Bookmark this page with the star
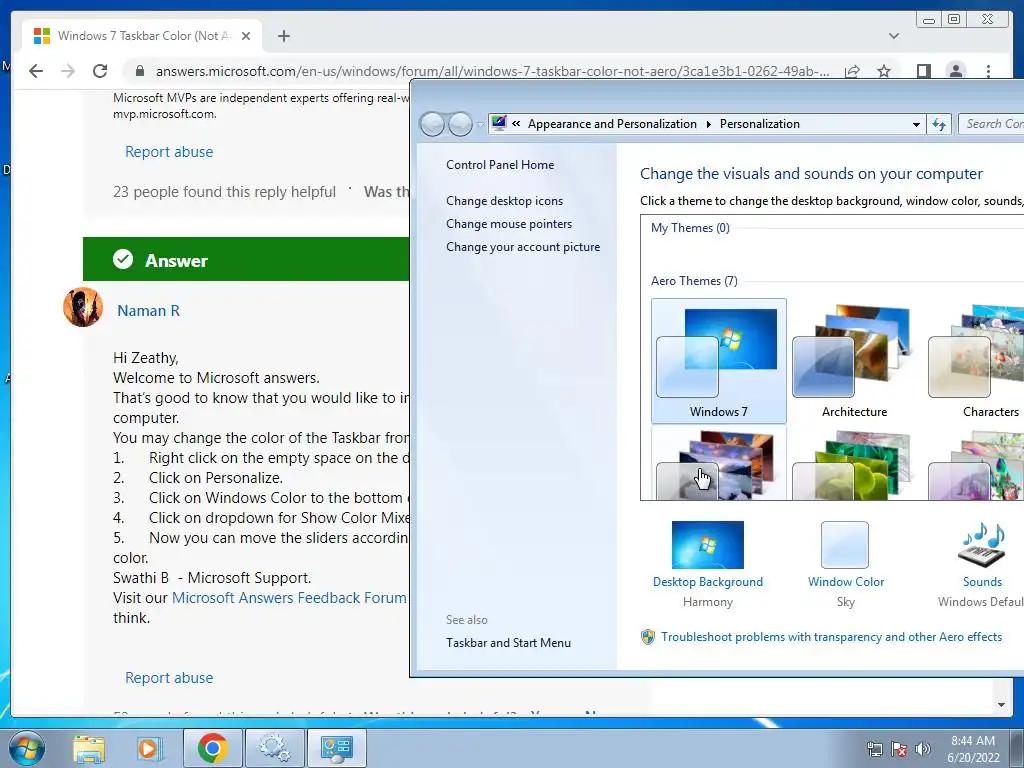 click(884, 71)
